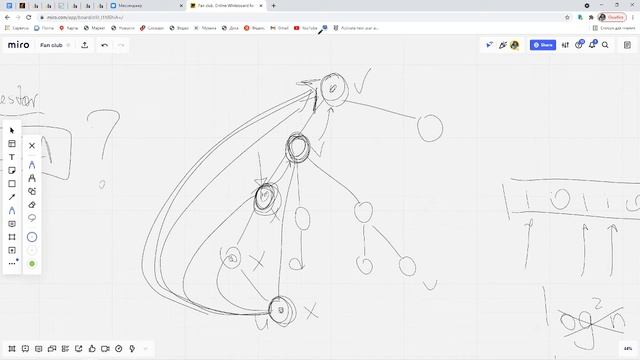Open the browser extensions puzzle icon
Screen dimensions: 640x360
[x=591, y=17]
